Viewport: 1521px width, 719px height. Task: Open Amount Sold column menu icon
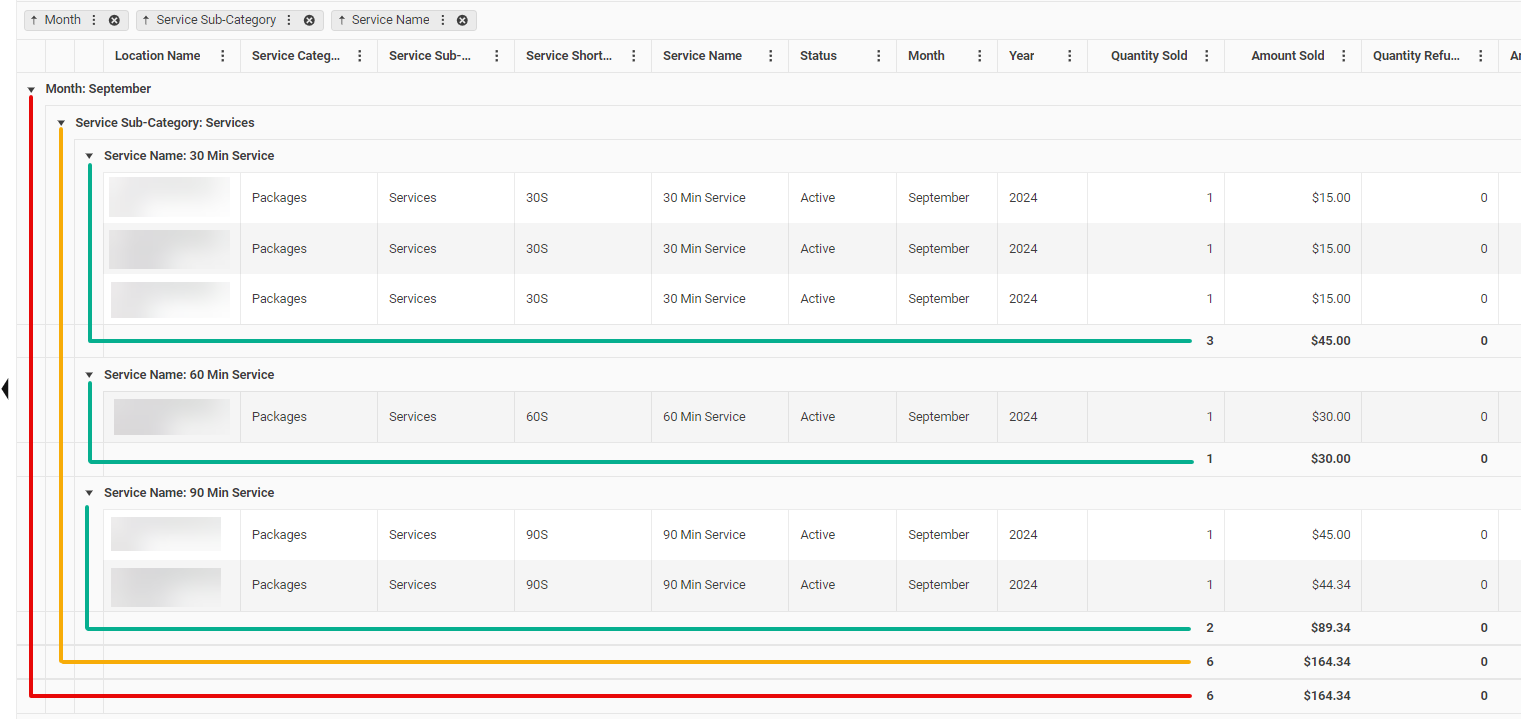point(1344,56)
